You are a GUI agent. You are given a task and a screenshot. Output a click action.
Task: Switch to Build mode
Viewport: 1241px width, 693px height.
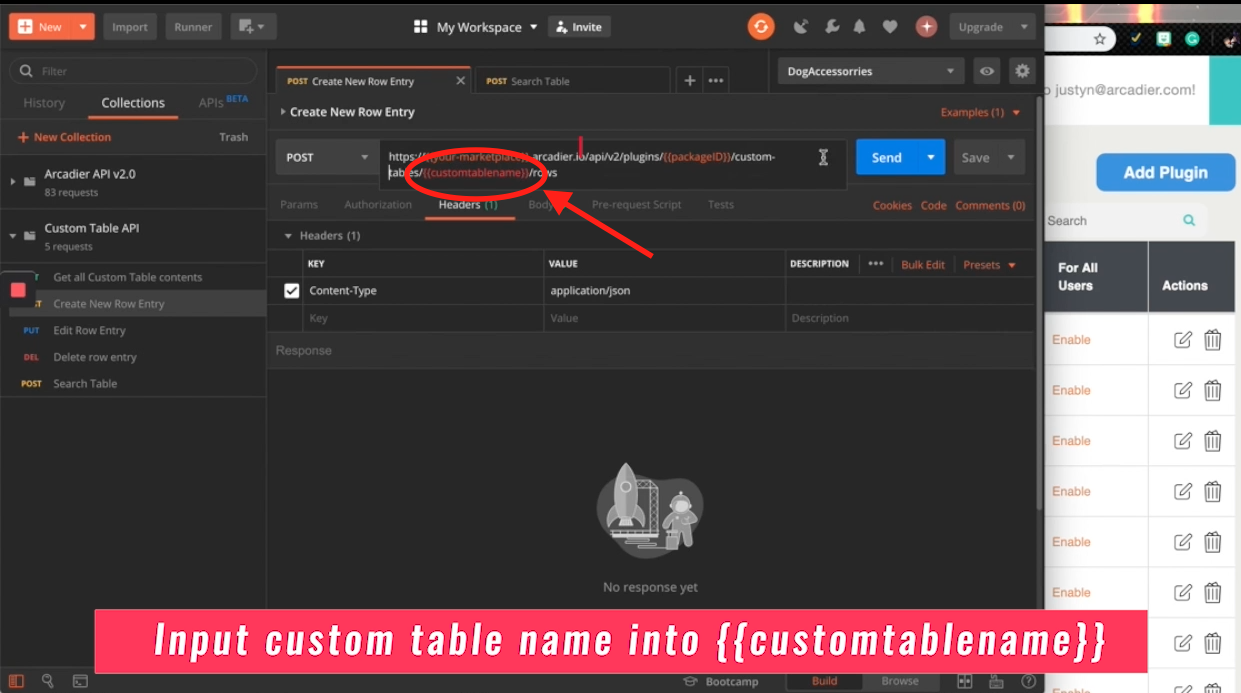coord(825,681)
